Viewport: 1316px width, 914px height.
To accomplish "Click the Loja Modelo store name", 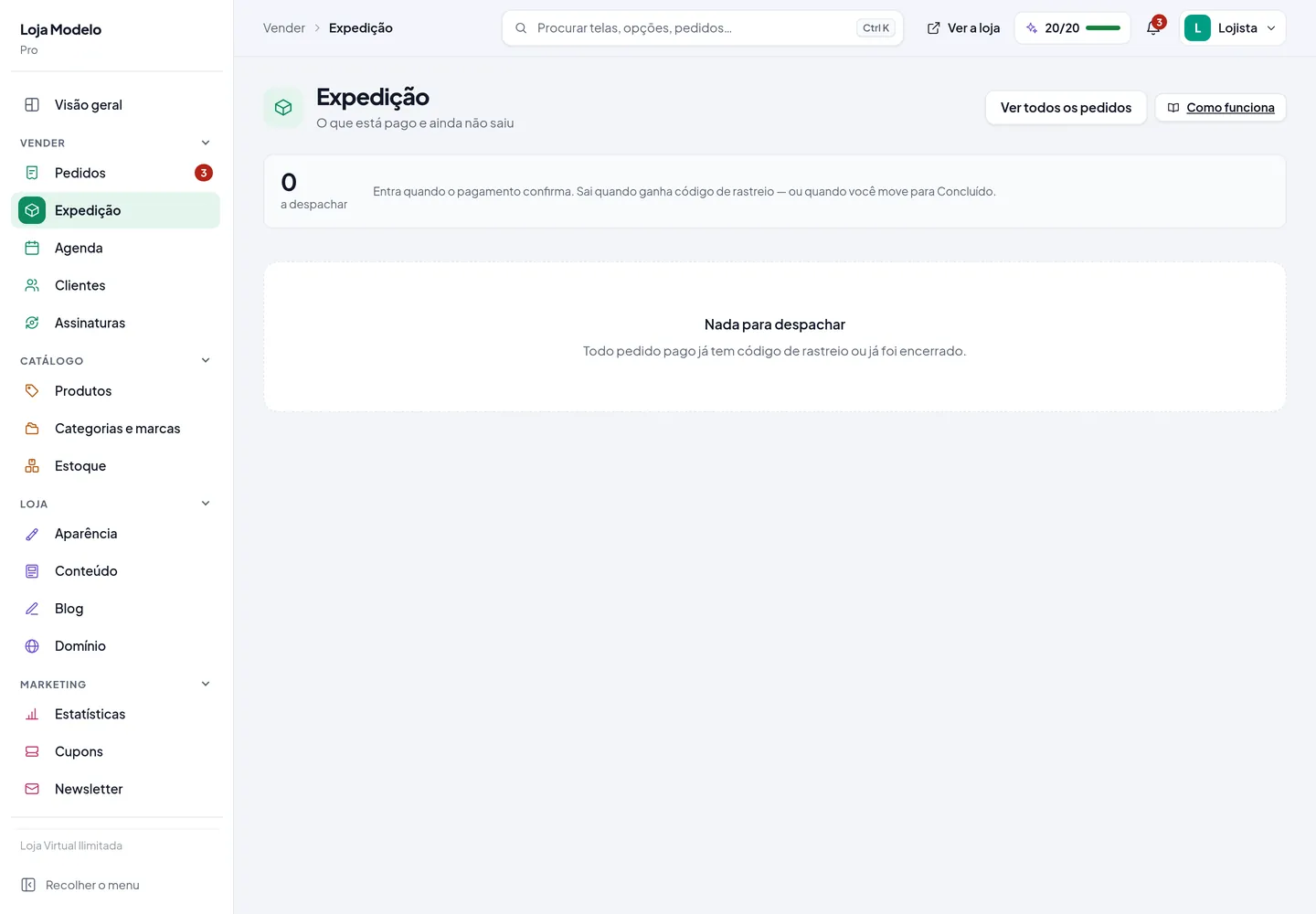I will point(60,29).
